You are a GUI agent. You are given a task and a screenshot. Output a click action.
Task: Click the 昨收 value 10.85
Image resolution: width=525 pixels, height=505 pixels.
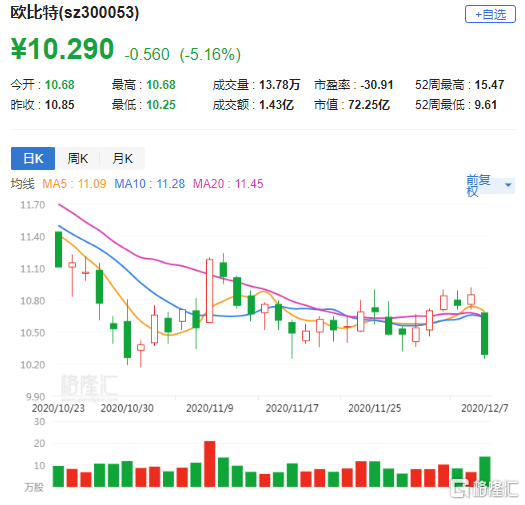click(60, 105)
